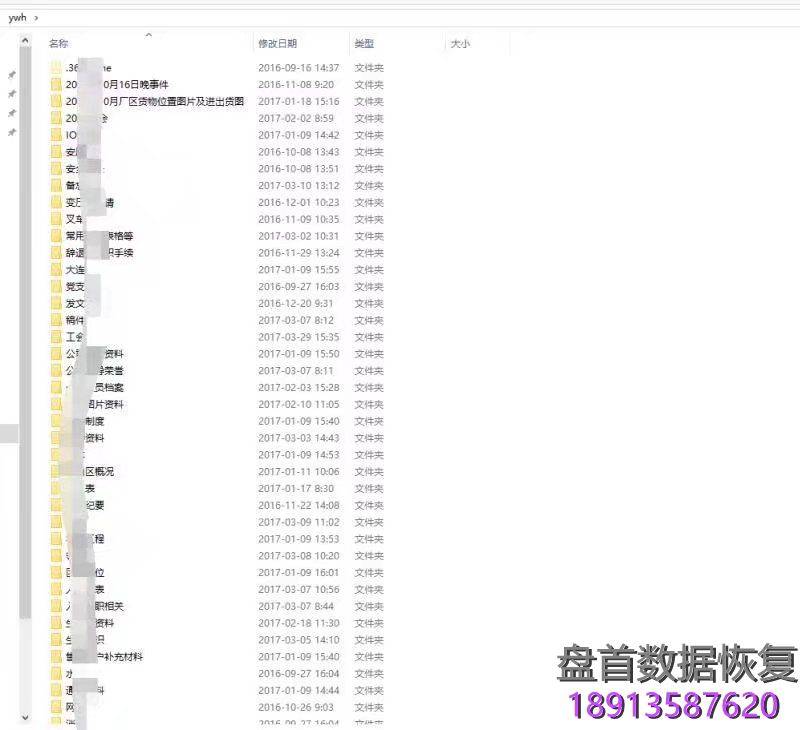This screenshot has width=800, height=730.
Task: Open the breadcrumb chevron next to ywh
Action: click(35, 17)
